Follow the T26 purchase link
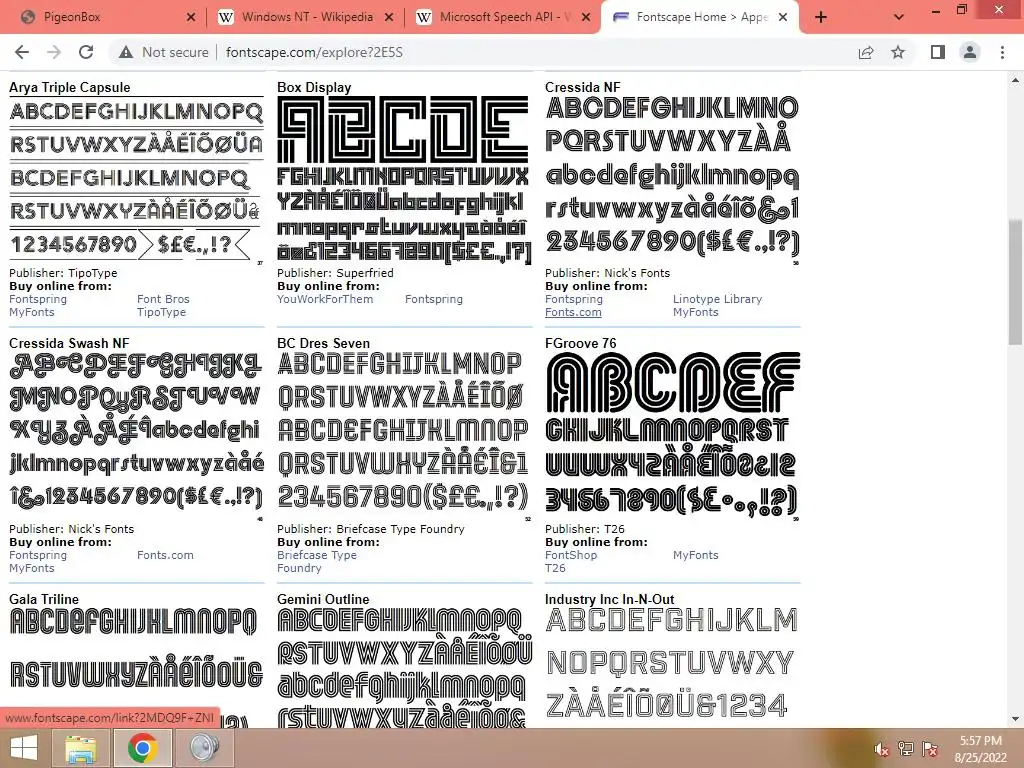 555,568
